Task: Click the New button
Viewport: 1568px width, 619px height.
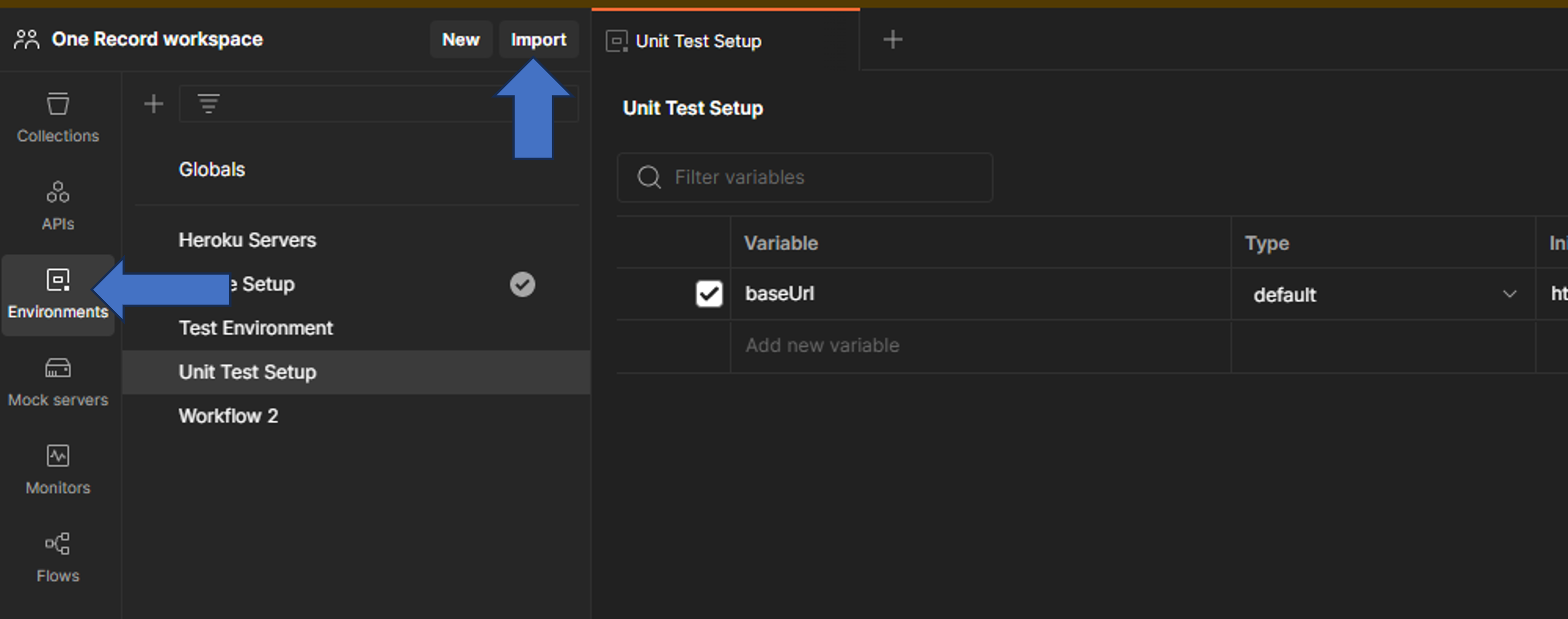Action: coord(461,40)
